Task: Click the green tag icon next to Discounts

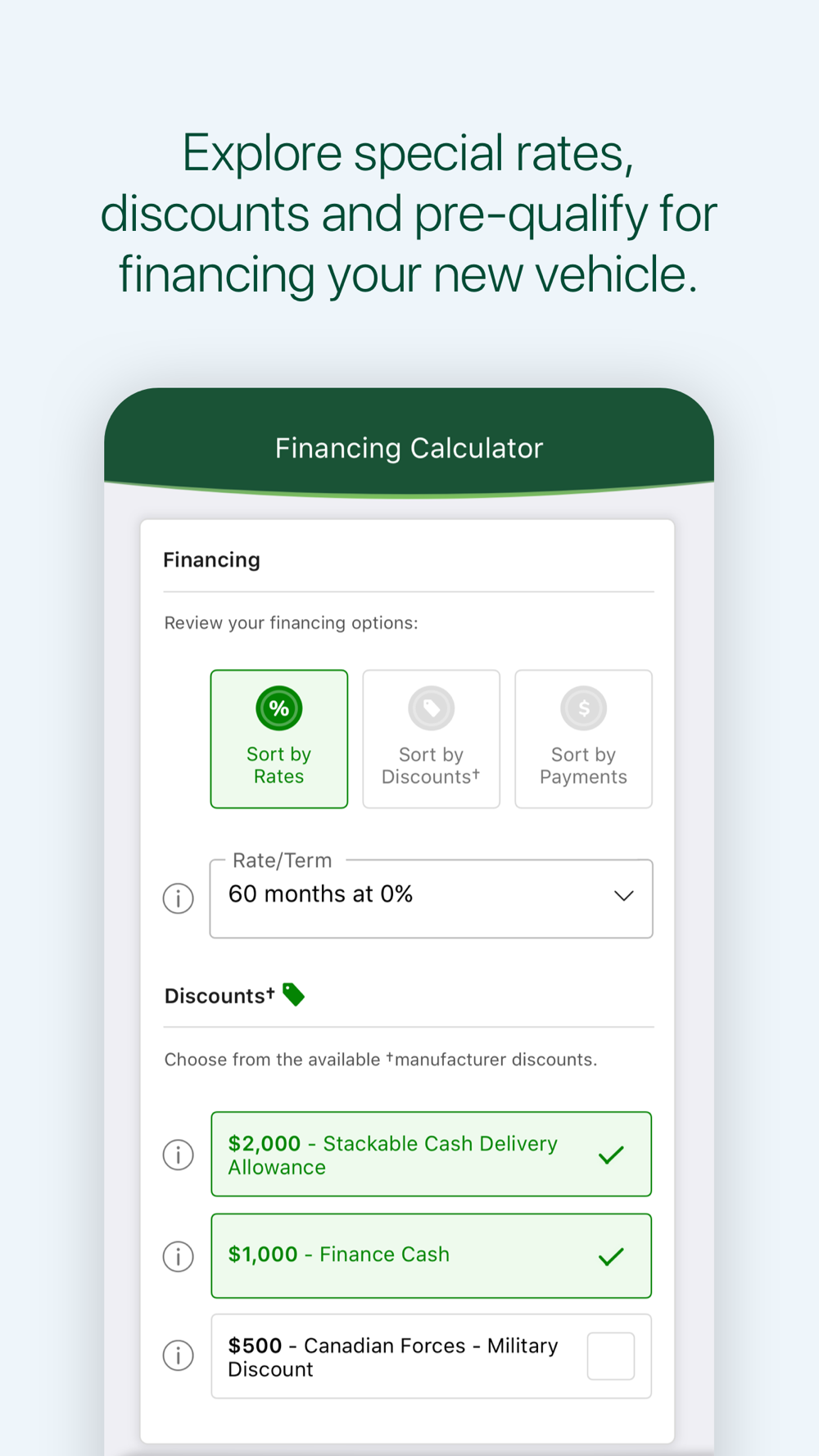Action: pyautogui.click(x=293, y=994)
